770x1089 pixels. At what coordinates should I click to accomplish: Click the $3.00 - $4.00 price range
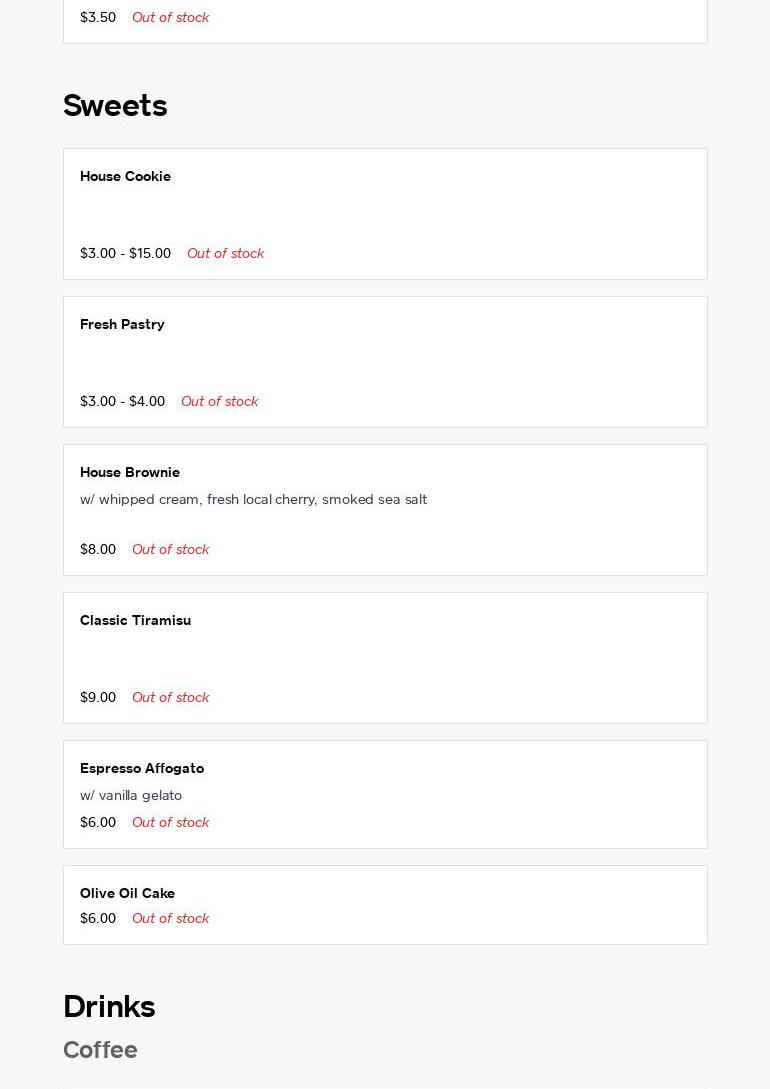(122, 402)
